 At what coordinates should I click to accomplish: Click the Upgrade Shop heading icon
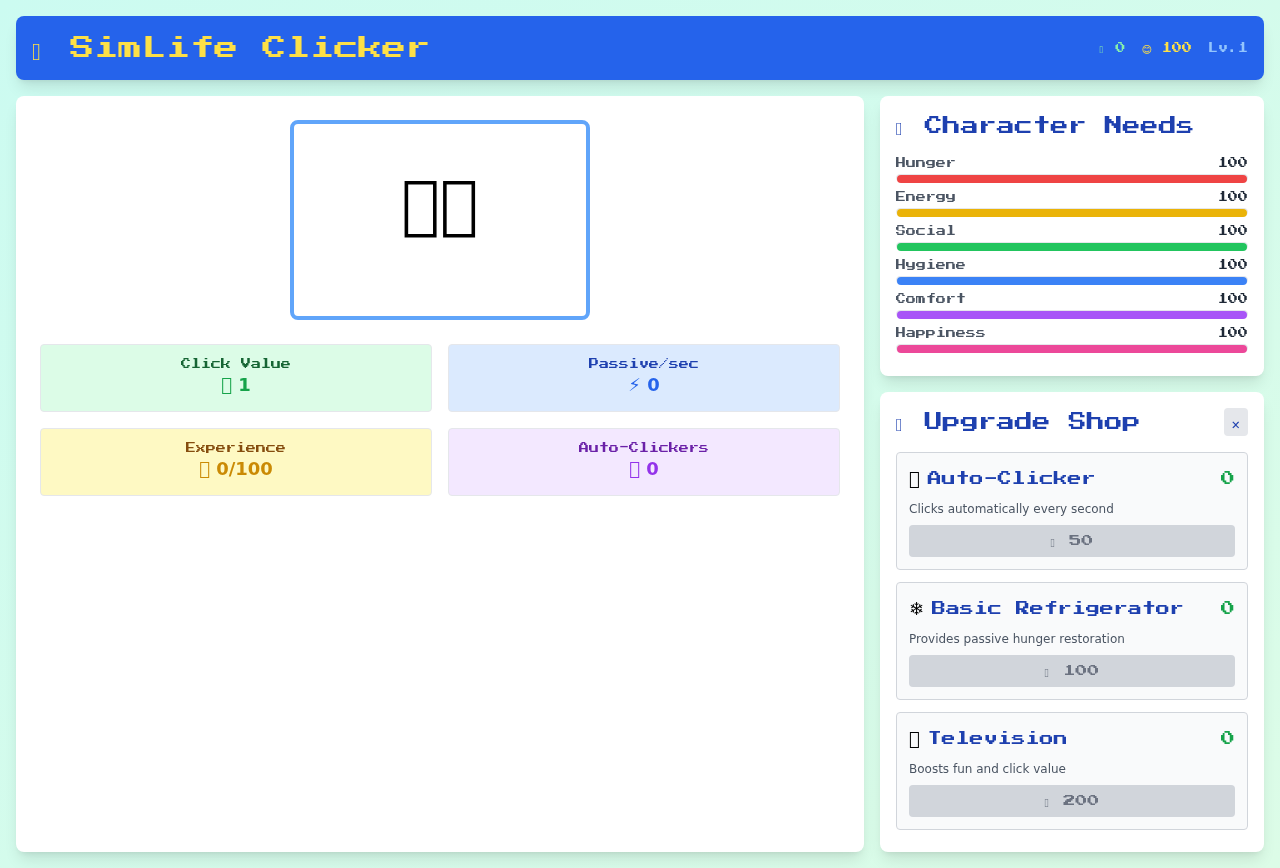tap(899, 424)
